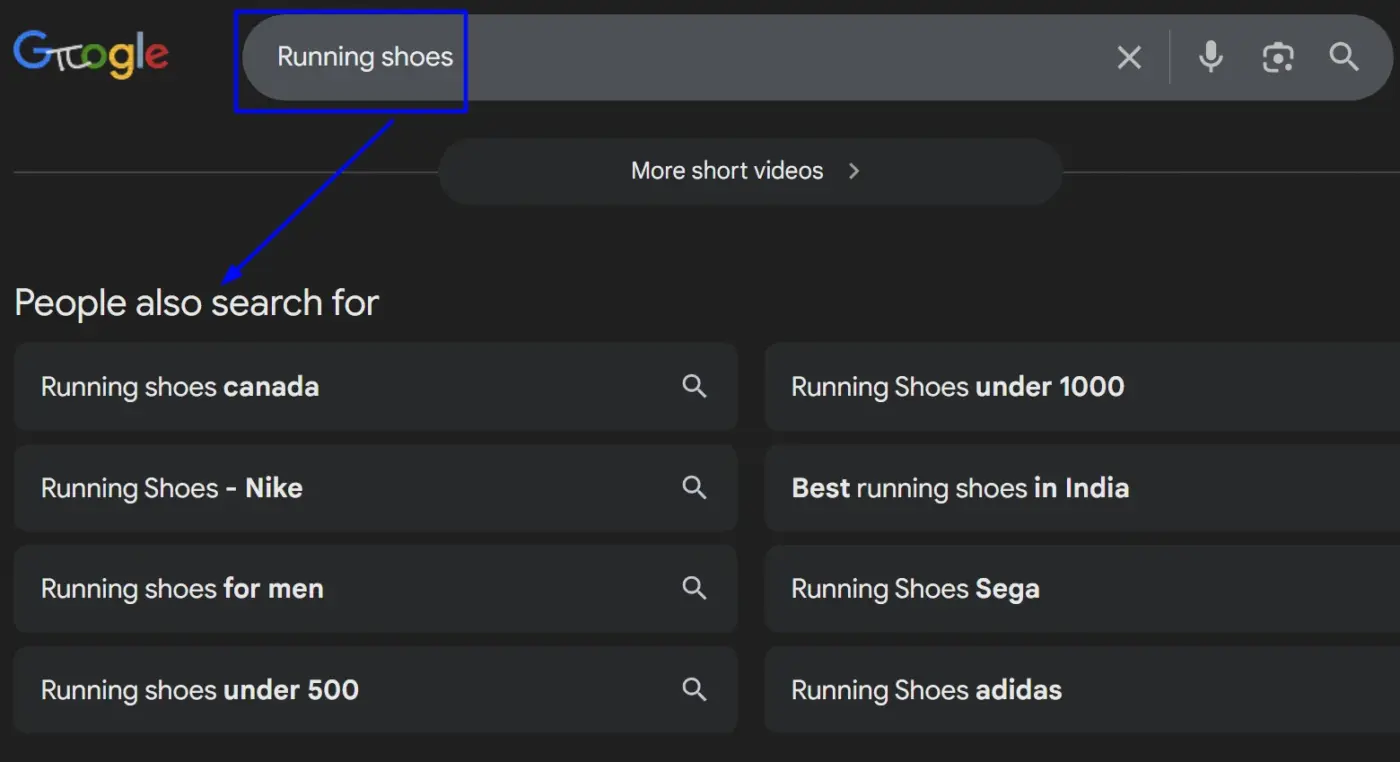Select suggestion Running shoes under 500
This screenshot has height=762, width=1400.
point(375,689)
